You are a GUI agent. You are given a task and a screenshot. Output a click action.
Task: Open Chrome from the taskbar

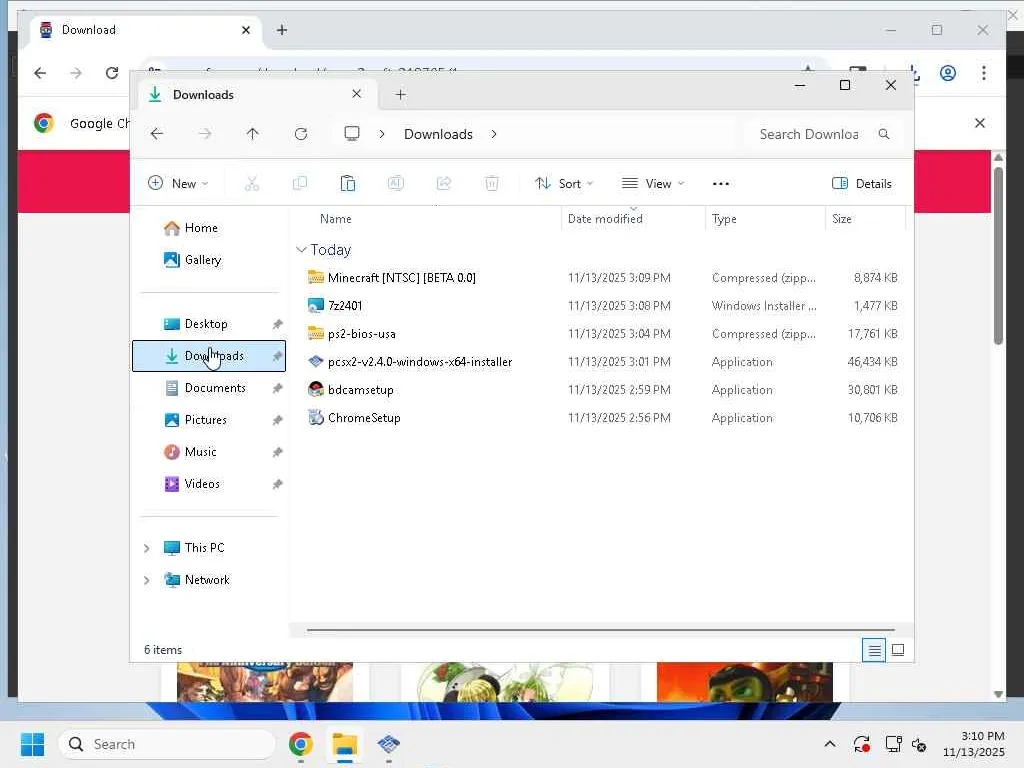pos(300,744)
